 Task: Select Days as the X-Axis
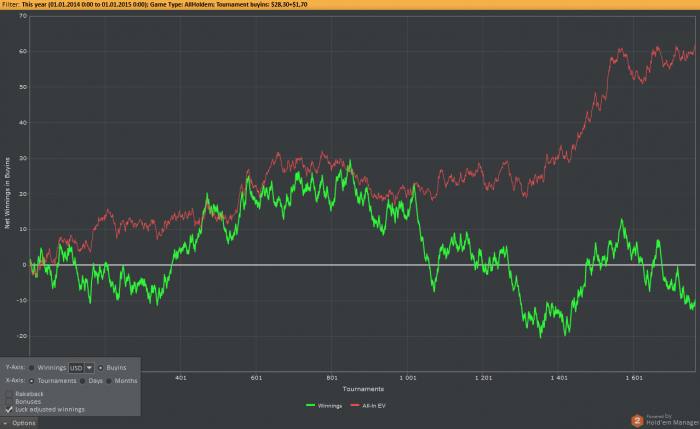point(83,381)
